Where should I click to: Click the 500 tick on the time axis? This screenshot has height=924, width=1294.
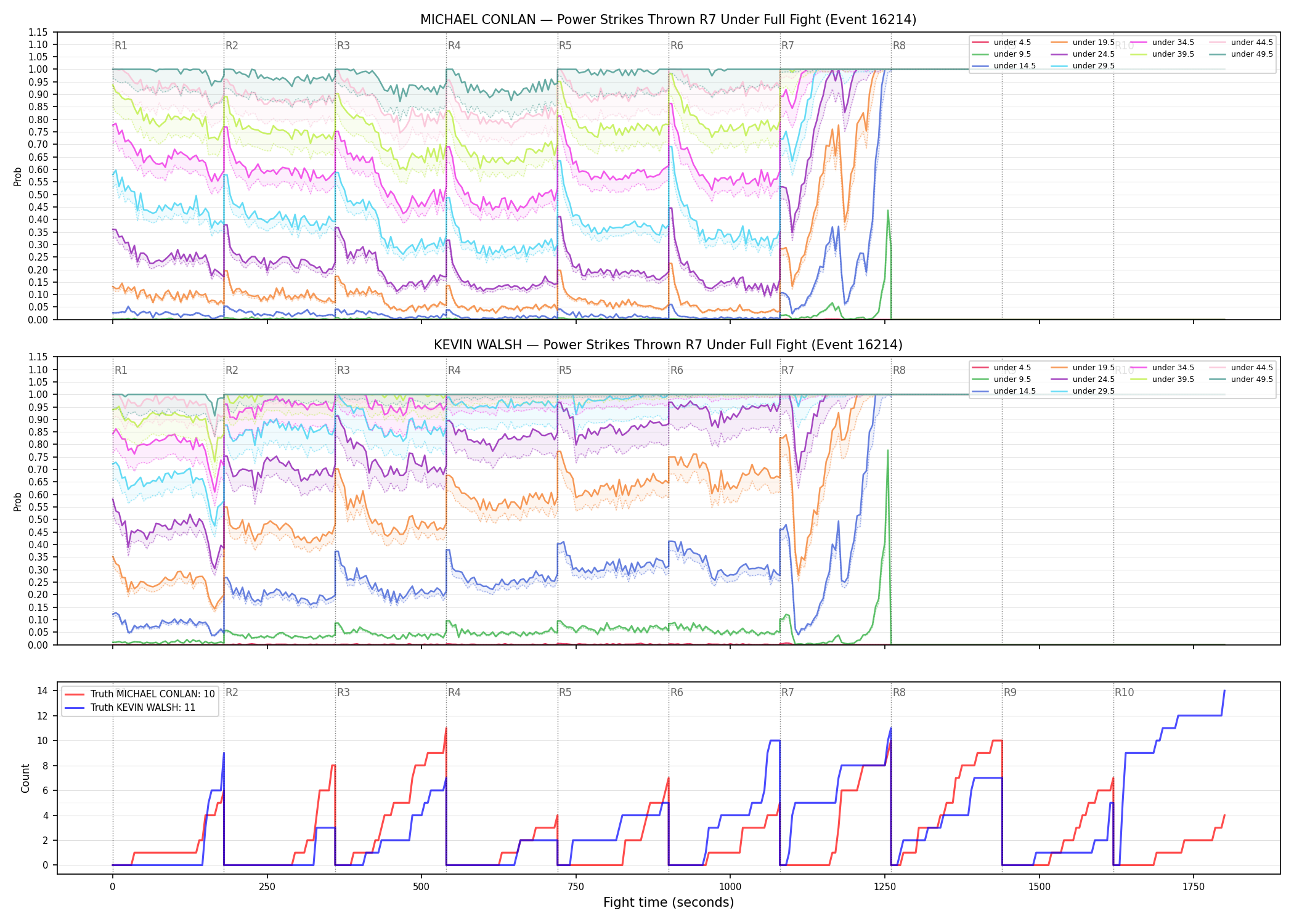(421, 887)
